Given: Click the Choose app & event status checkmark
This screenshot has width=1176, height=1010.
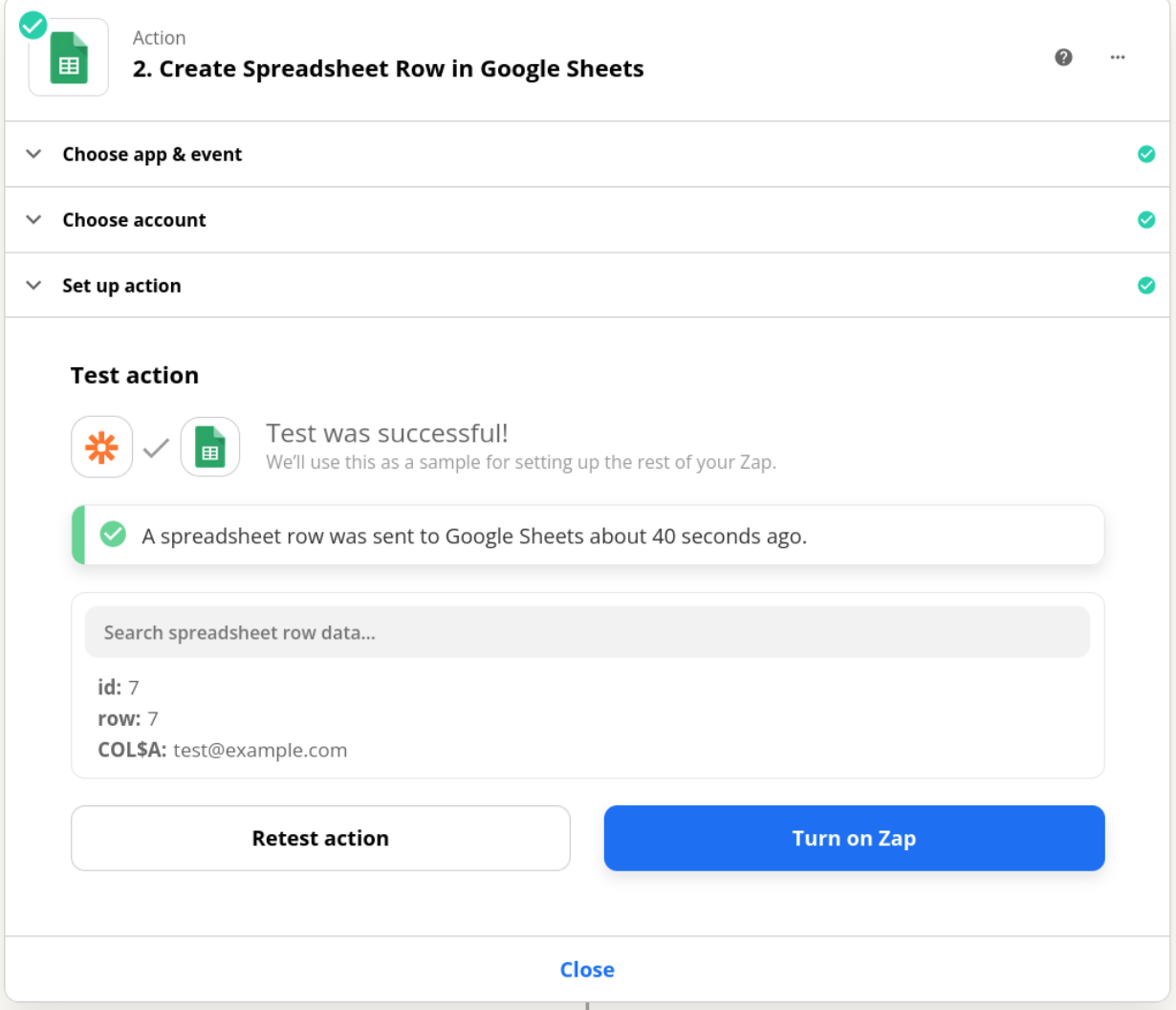Looking at the screenshot, I should (x=1146, y=154).
